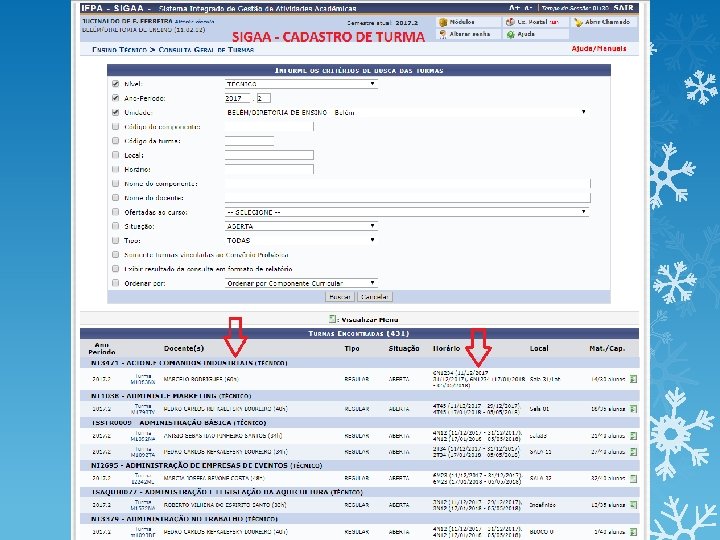Open the Ajuda/Manuais link

599,49
